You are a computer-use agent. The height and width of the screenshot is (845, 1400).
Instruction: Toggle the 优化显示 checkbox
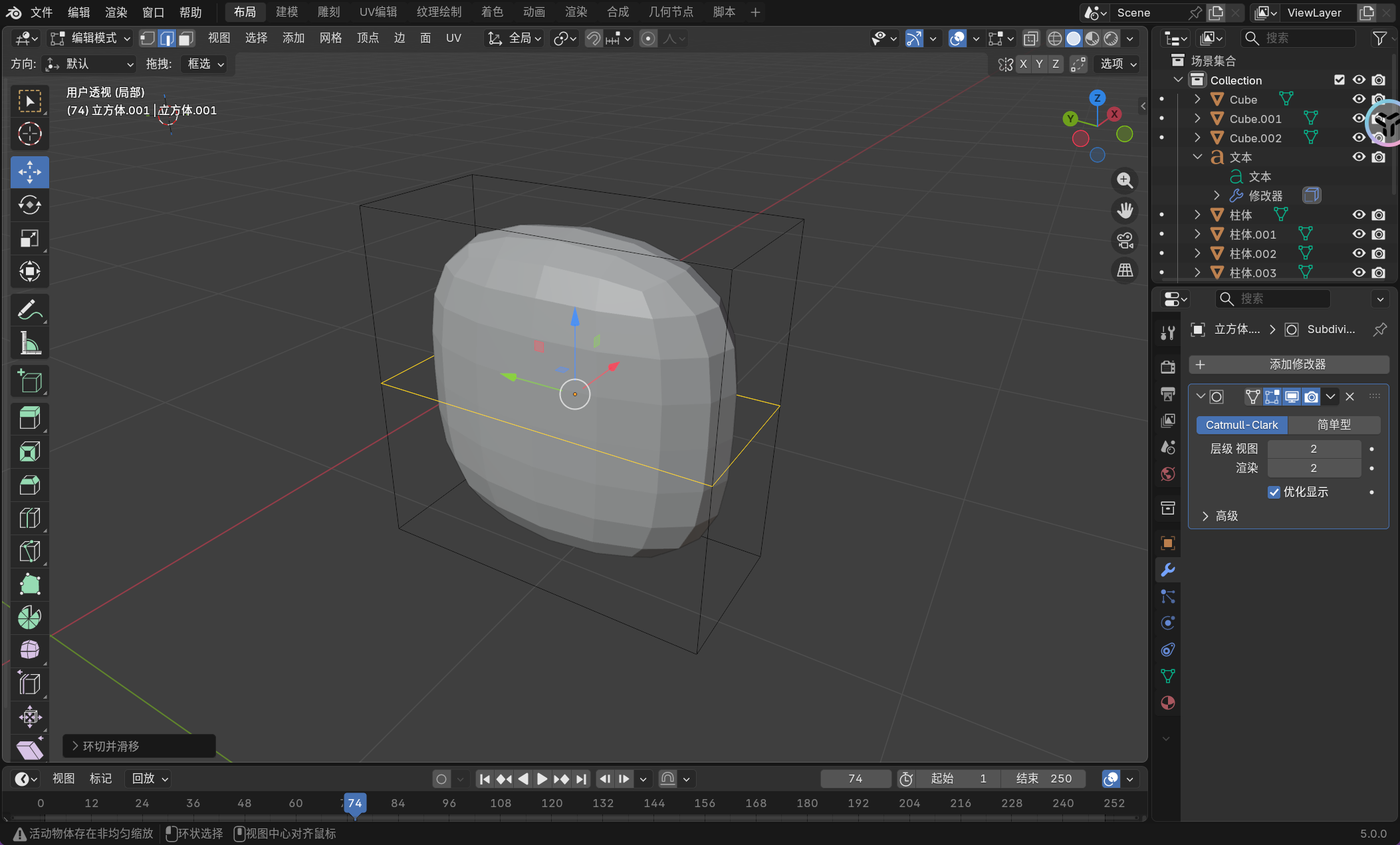pos(1274,492)
